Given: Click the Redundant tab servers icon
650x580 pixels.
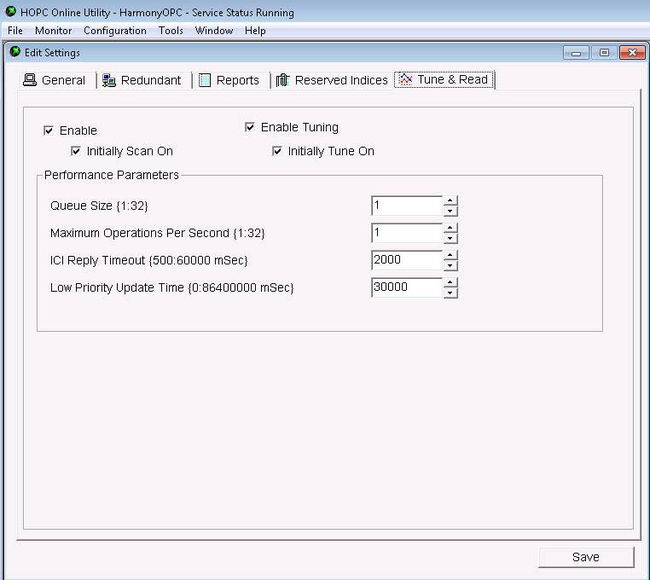Looking at the screenshot, I should coord(109,80).
